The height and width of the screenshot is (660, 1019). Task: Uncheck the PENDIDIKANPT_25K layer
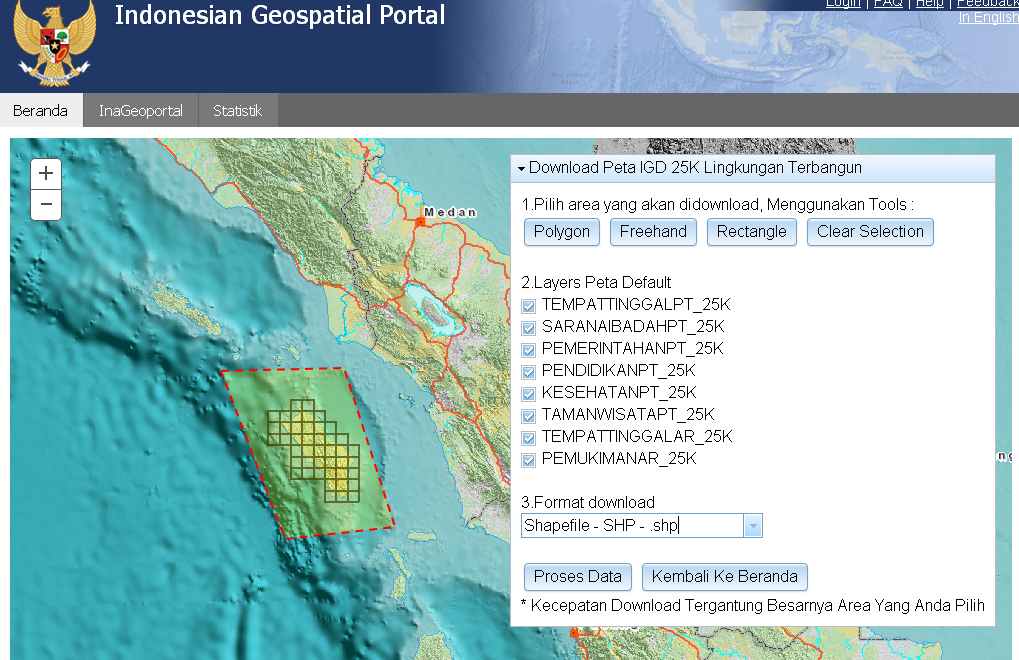(527, 372)
